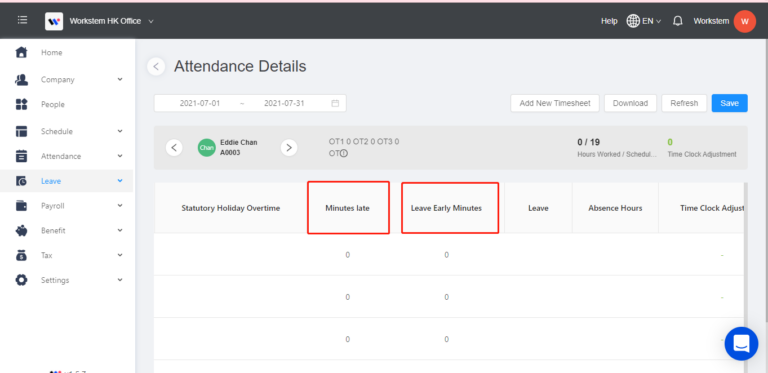Click Time Clock Adjustment summary label
This screenshot has width=768, height=373.
(x=702, y=154)
